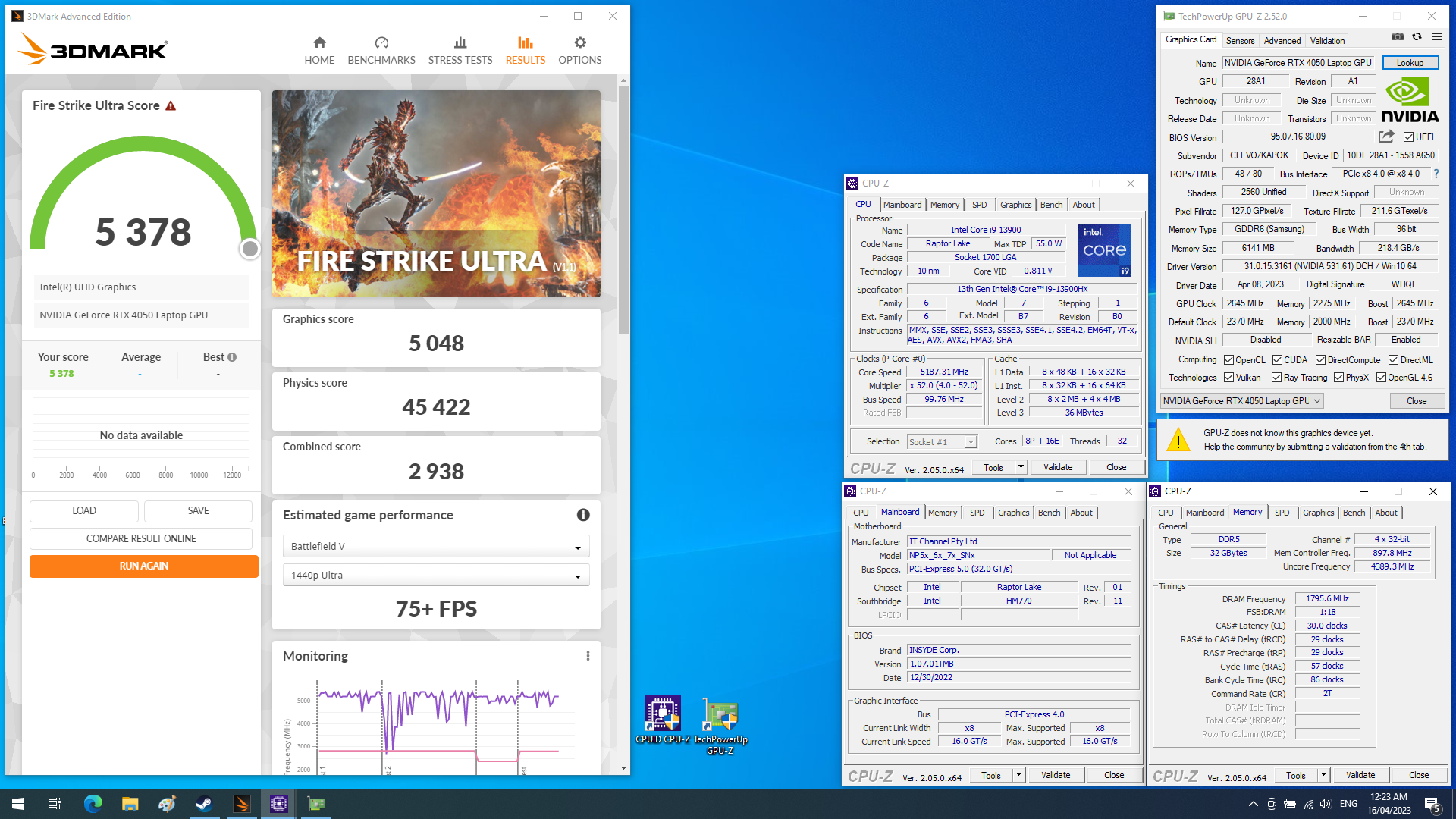Click the clock showing 12:23 AM
This screenshot has width=1456, height=819.
(1389, 797)
